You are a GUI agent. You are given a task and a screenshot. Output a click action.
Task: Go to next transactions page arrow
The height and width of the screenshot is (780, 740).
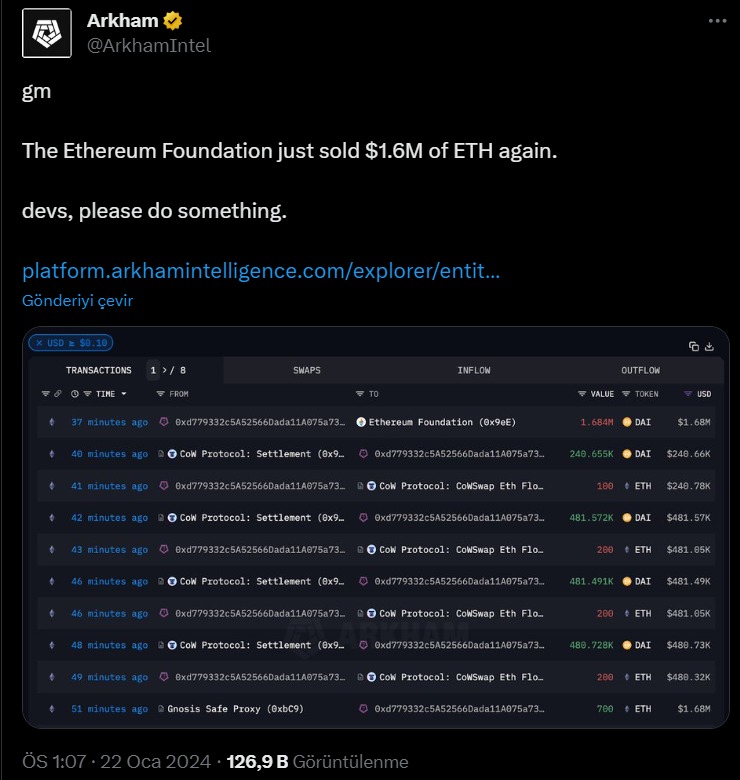(x=164, y=370)
